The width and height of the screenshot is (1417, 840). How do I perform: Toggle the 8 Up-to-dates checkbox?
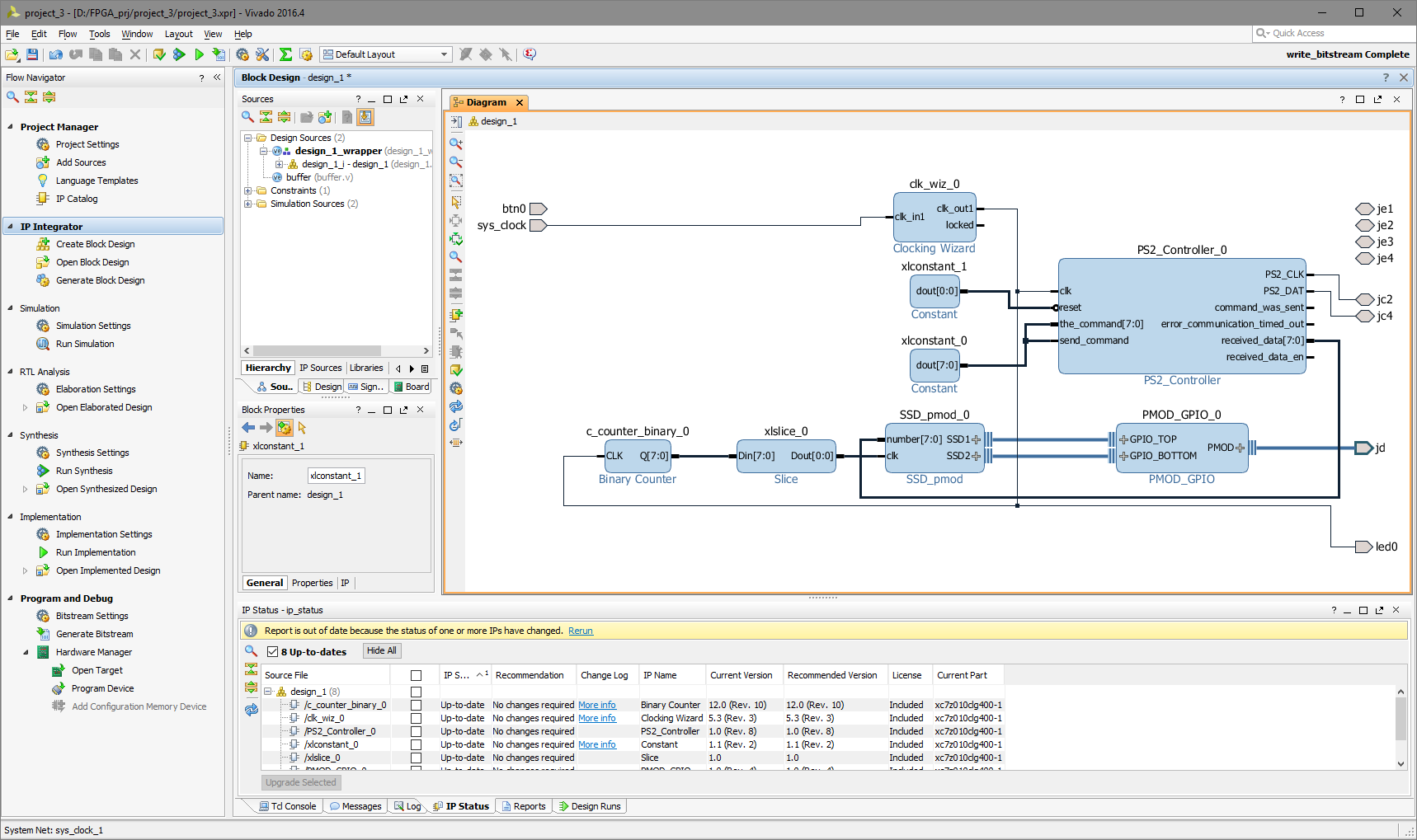coord(272,652)
